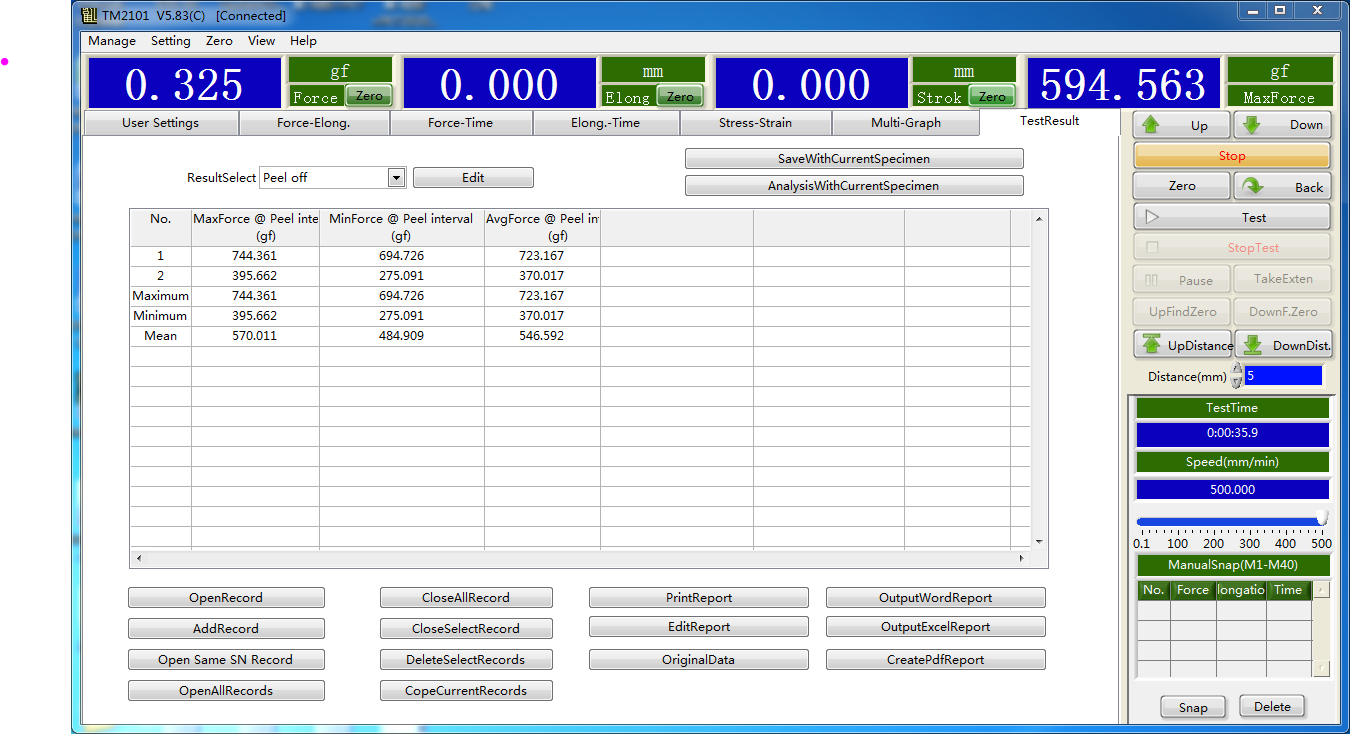The width and height of the screenshot is (1350, 734).
Task: Click the Pause button in control panel
Action: [1181, 280]
